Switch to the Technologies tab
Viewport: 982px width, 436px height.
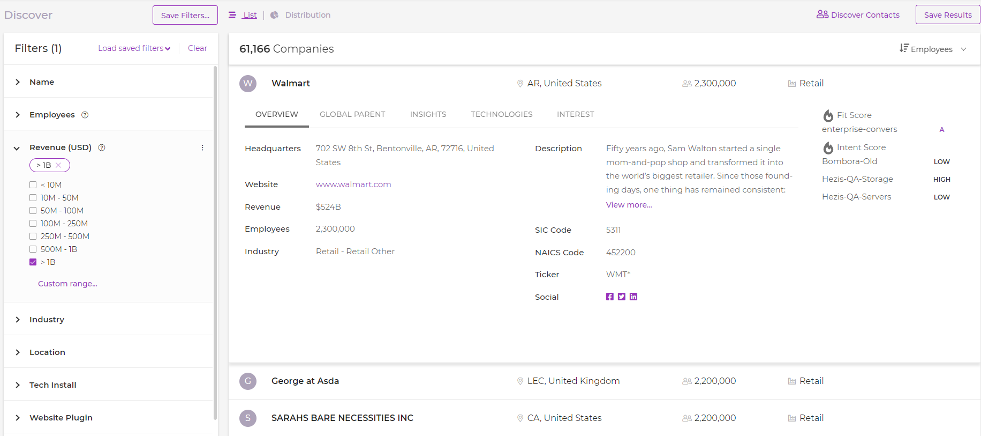[502, 115]
